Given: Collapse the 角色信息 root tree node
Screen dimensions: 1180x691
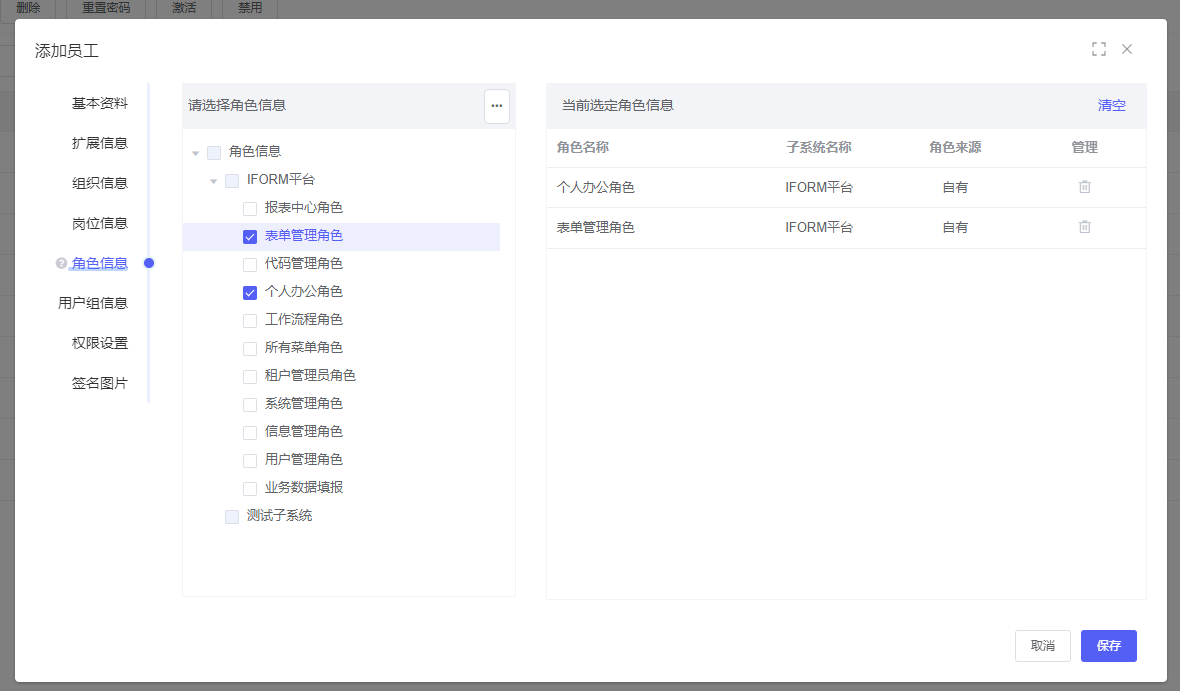Looking at the screenshot, I should pos(196,153).
